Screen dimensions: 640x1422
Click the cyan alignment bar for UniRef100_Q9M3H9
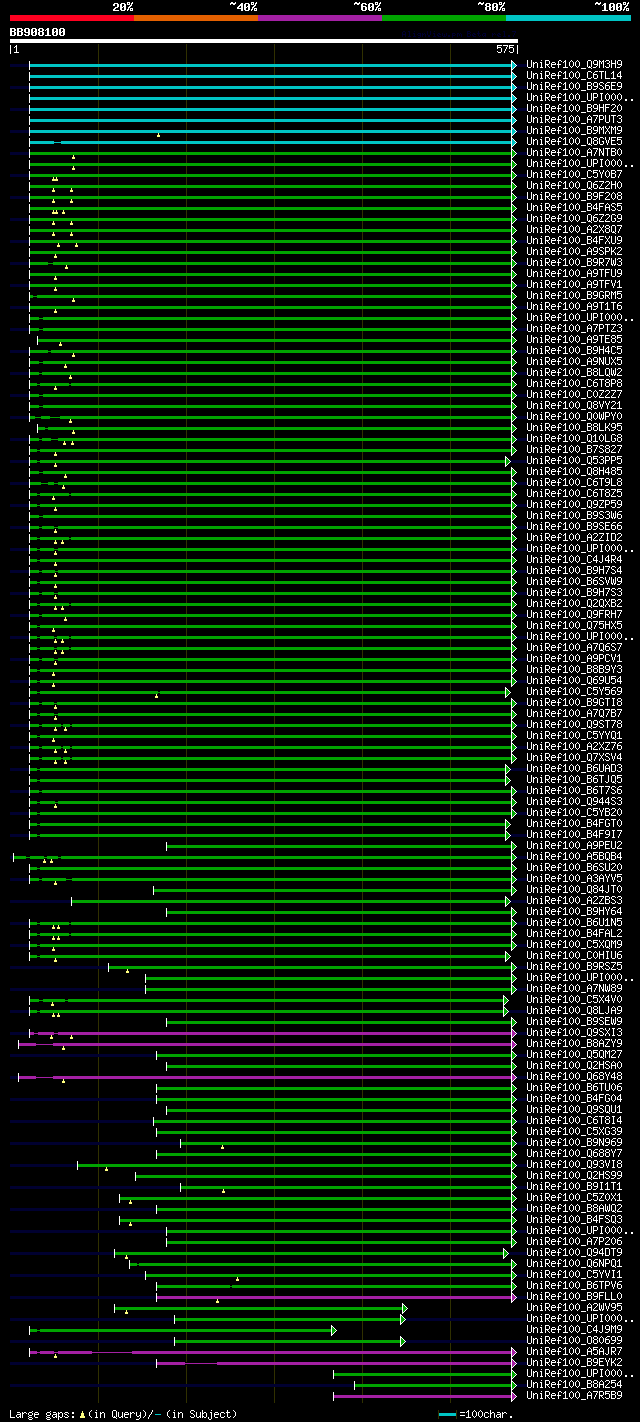272,65
